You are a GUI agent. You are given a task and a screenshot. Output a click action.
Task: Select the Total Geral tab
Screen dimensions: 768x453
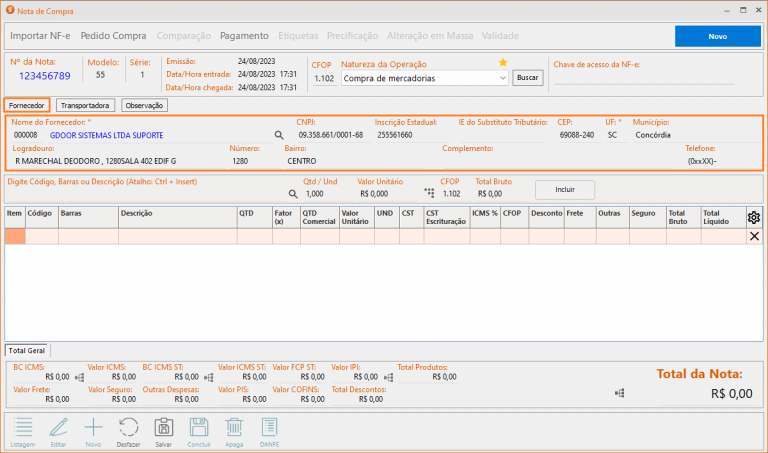[x=26, y=351]
